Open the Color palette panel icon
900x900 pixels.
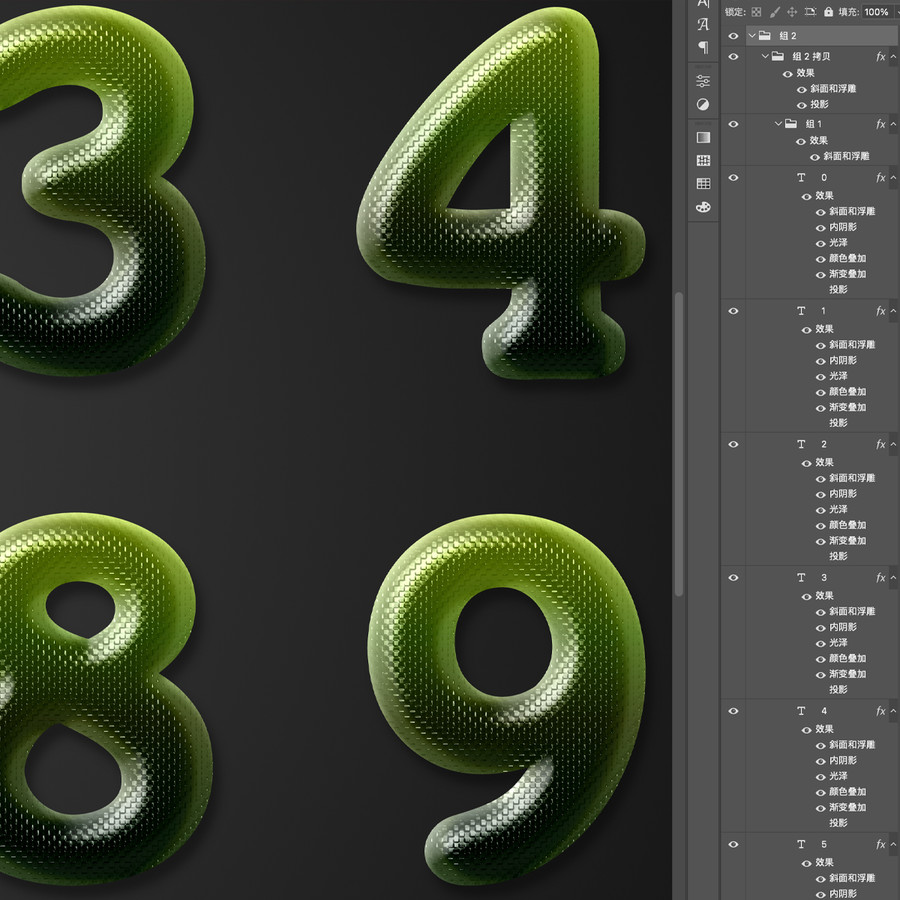click(703, 207)
